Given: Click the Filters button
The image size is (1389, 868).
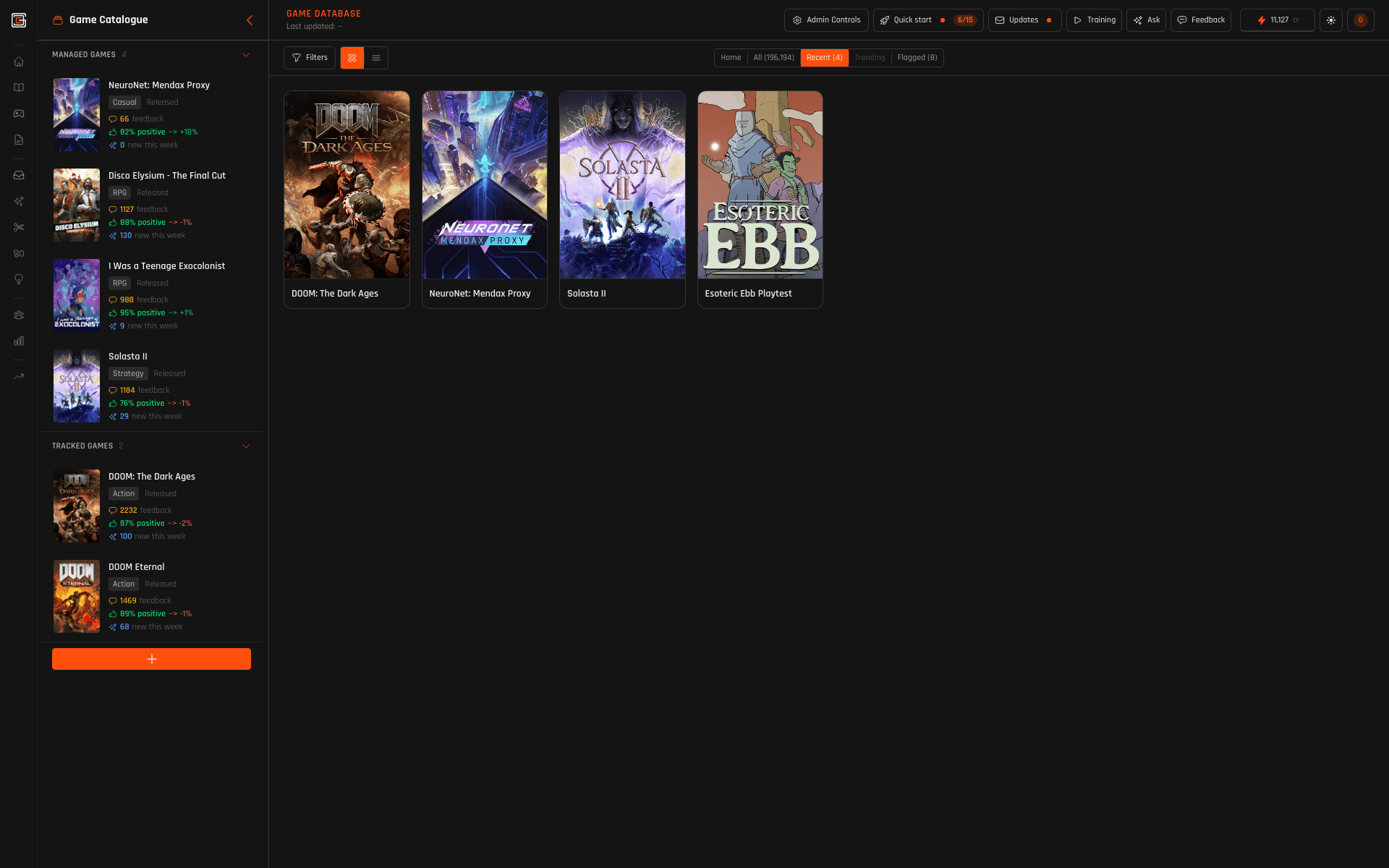Looking at the screenshot, I should pos(310,58).
